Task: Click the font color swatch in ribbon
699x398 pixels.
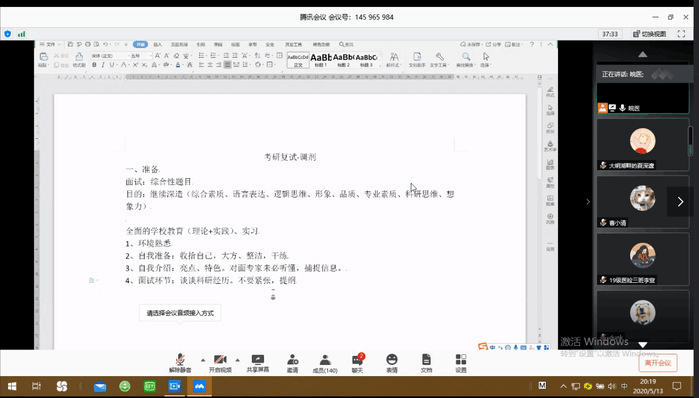Action: tap(178, 65)
